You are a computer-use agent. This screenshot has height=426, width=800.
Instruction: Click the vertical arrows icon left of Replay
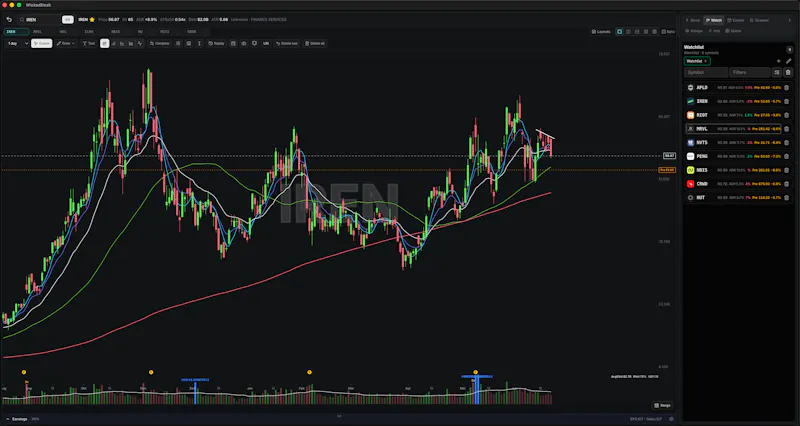199,43
